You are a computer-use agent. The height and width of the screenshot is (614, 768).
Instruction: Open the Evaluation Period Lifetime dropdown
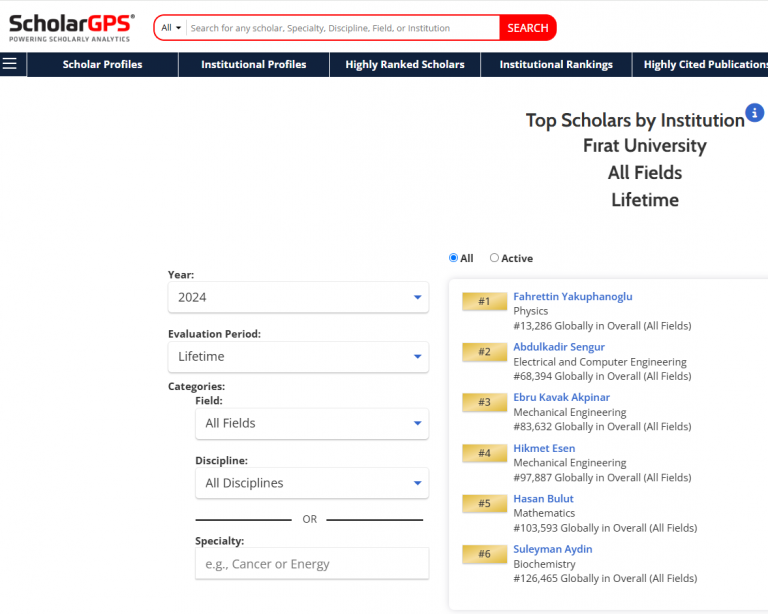click(x=298, y=356)
